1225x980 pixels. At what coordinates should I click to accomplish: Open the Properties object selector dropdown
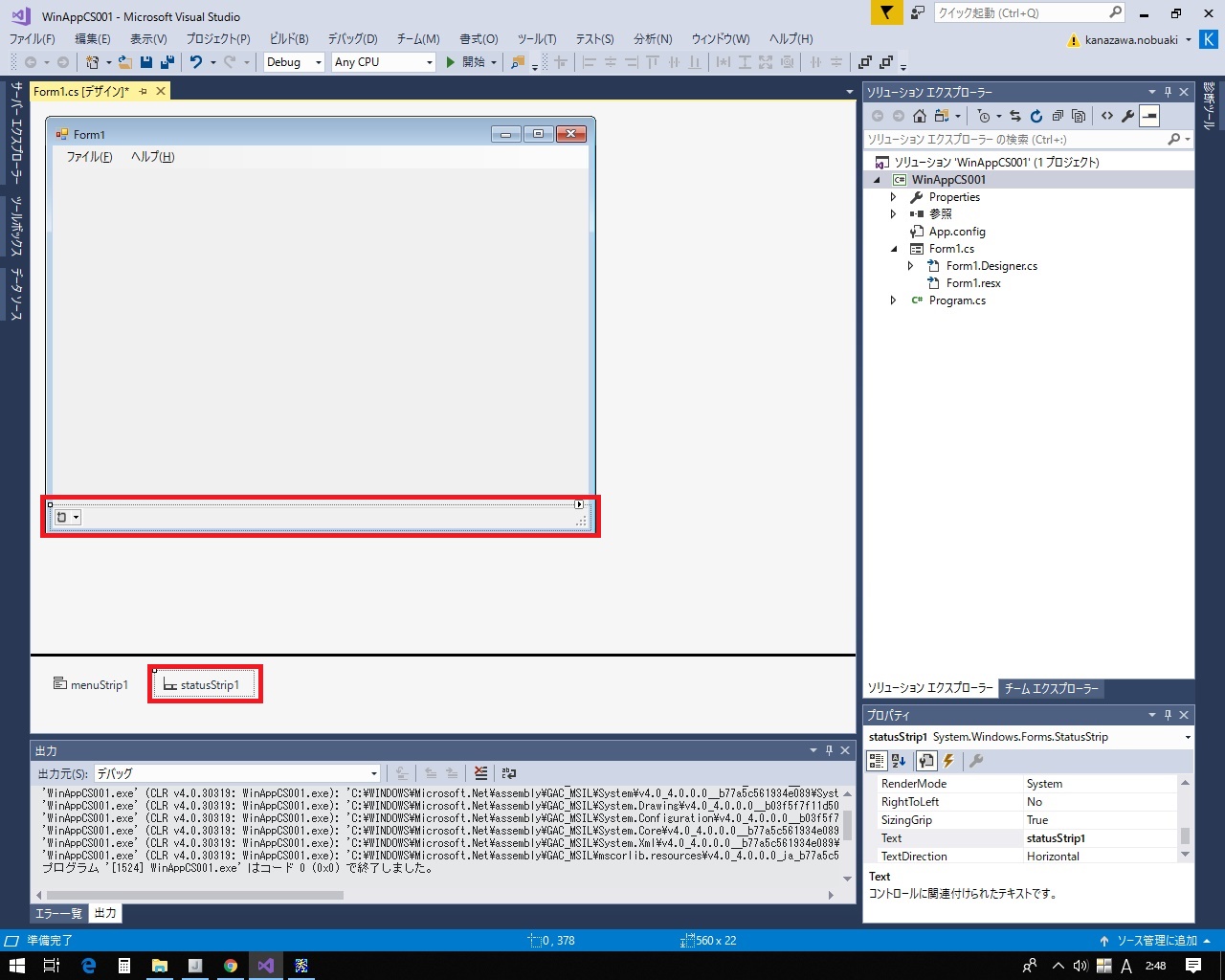[x=1188, y=737]
